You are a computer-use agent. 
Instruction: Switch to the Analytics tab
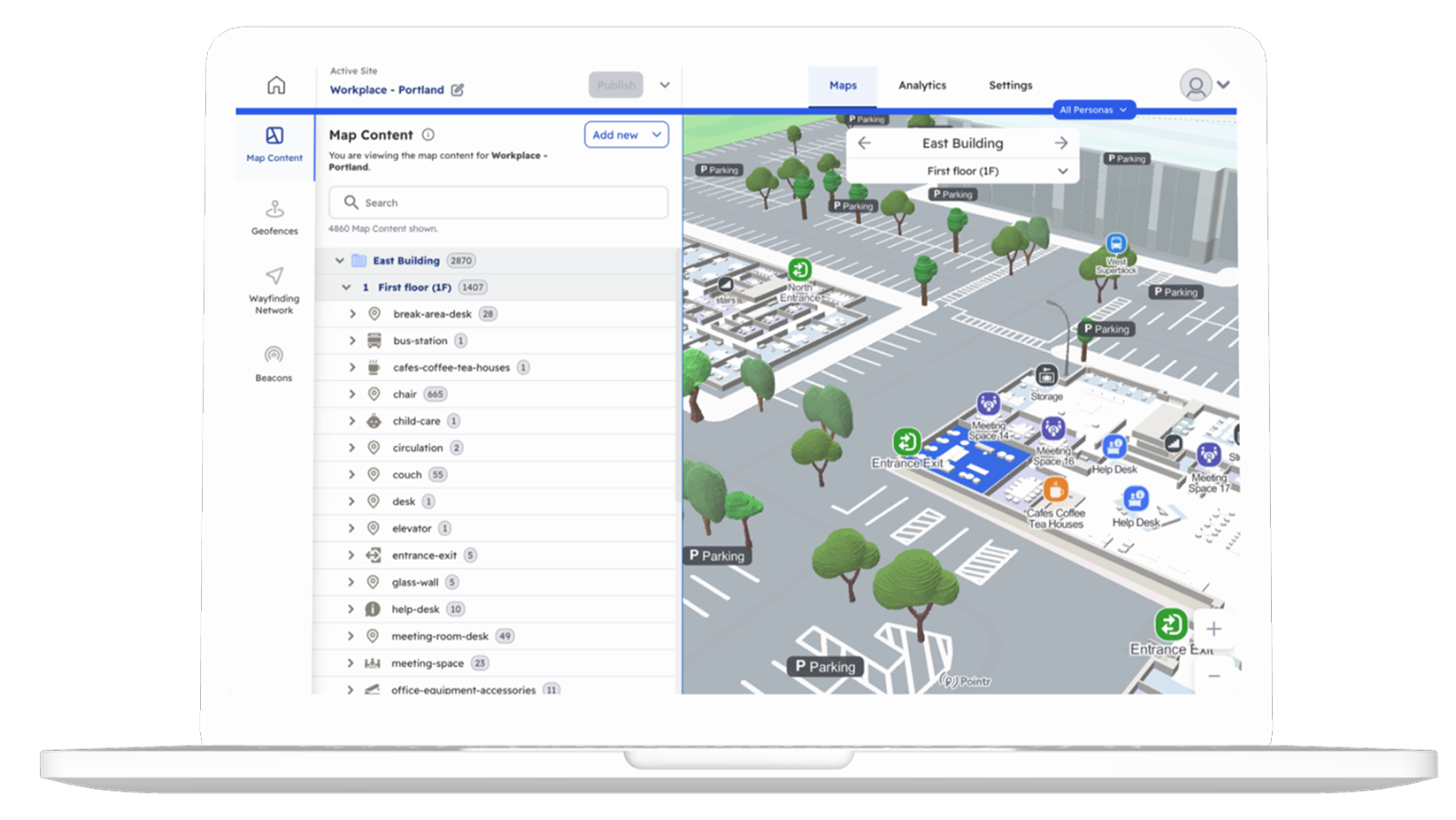click(x=921, y=86)
